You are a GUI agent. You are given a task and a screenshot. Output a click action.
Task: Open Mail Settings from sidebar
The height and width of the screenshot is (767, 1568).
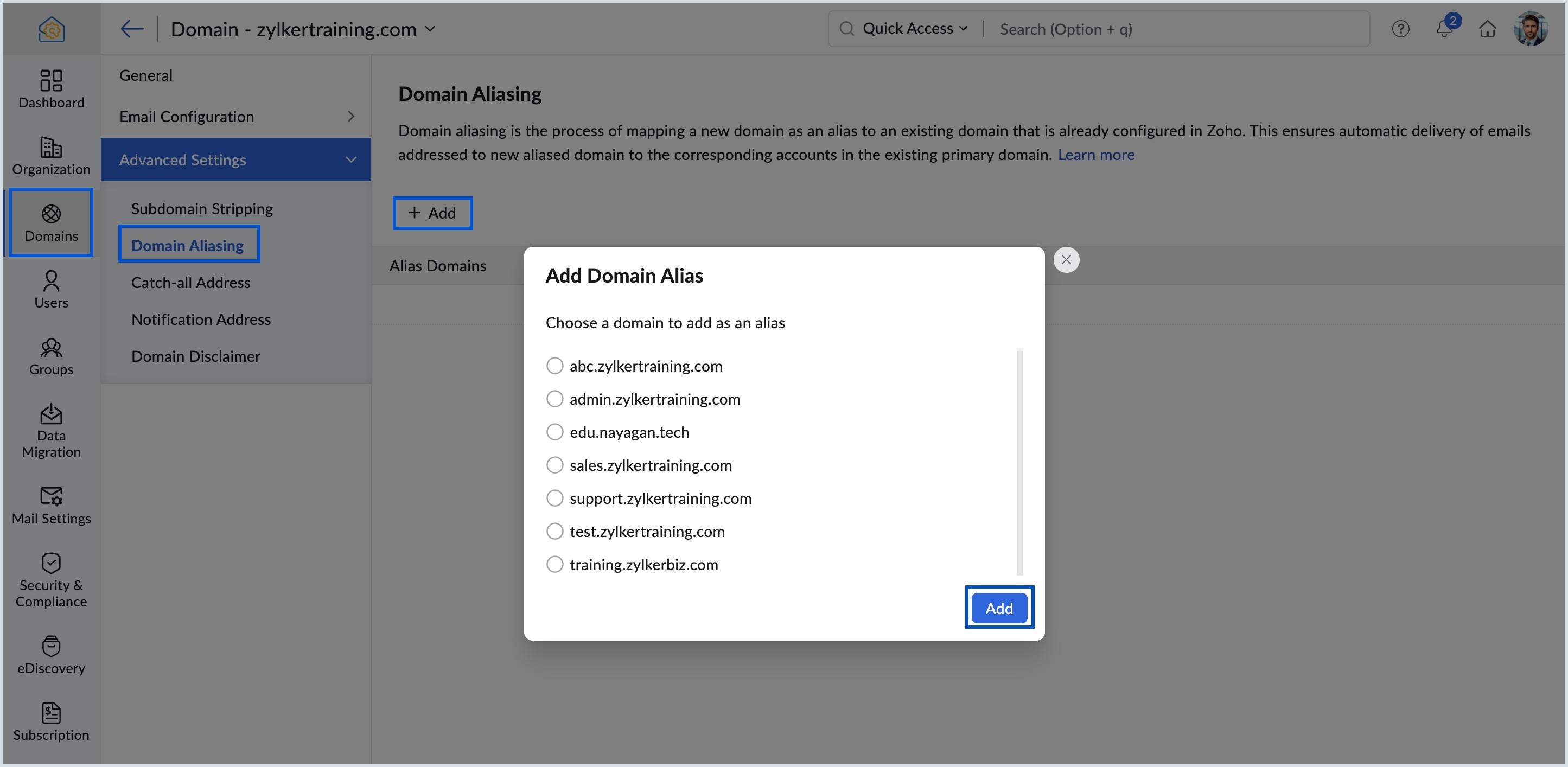click(51, 505)
